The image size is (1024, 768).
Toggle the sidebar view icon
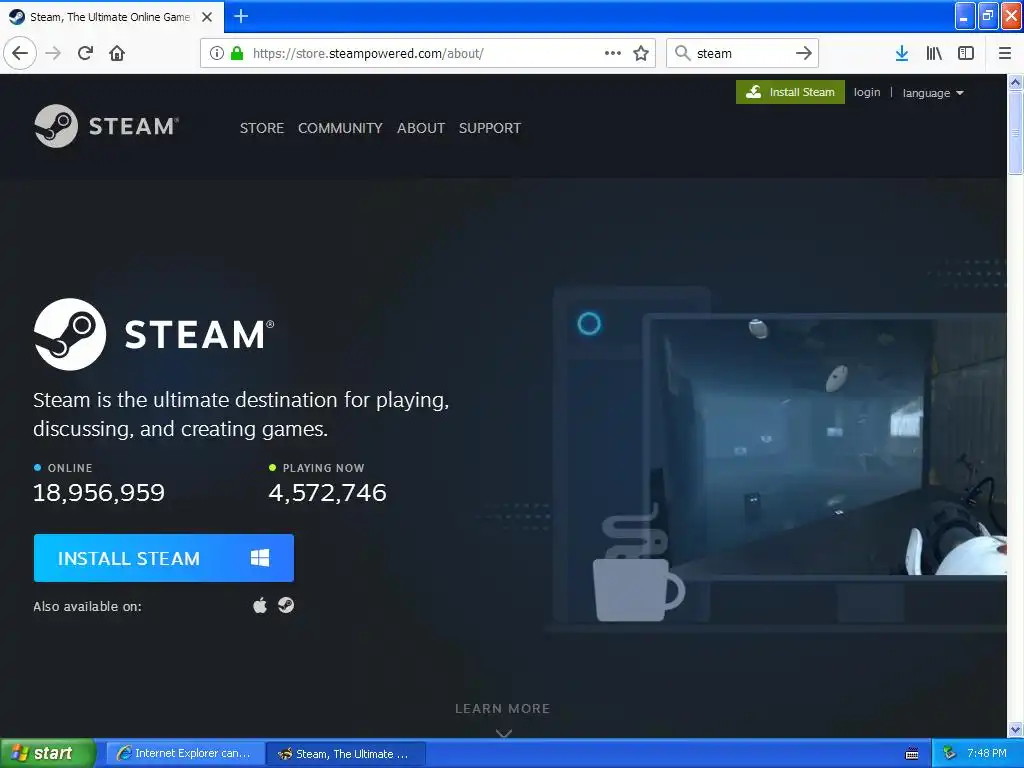click(966, 53)
